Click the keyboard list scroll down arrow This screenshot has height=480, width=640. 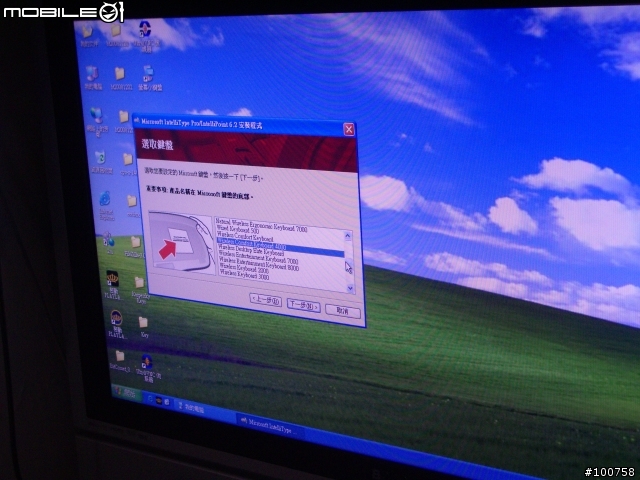tap(350, 288)
